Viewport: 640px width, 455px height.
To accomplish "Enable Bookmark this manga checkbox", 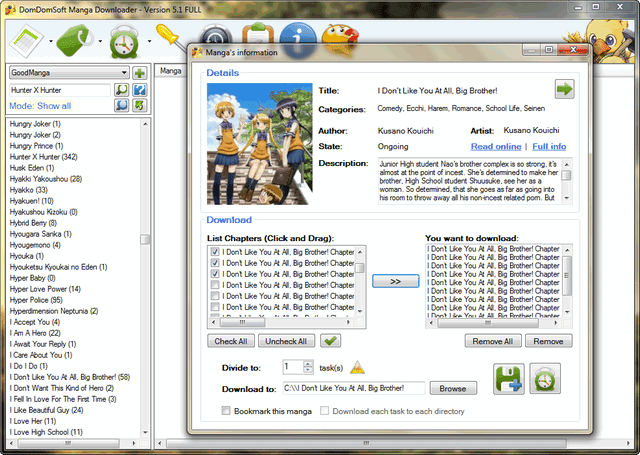I will coord(226,411).
